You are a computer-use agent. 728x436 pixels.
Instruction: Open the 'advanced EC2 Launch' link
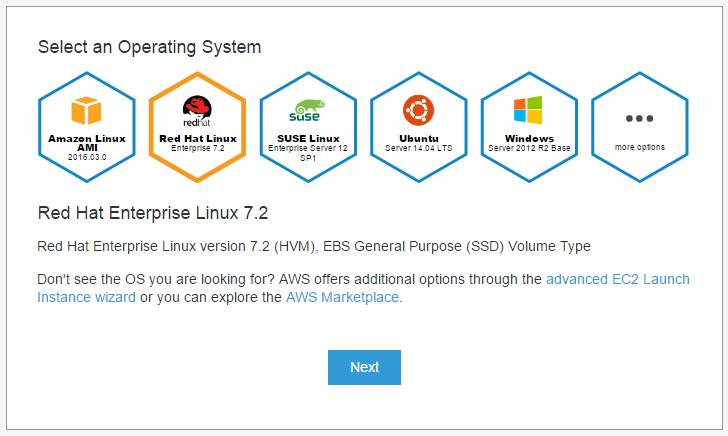point(618,279)
